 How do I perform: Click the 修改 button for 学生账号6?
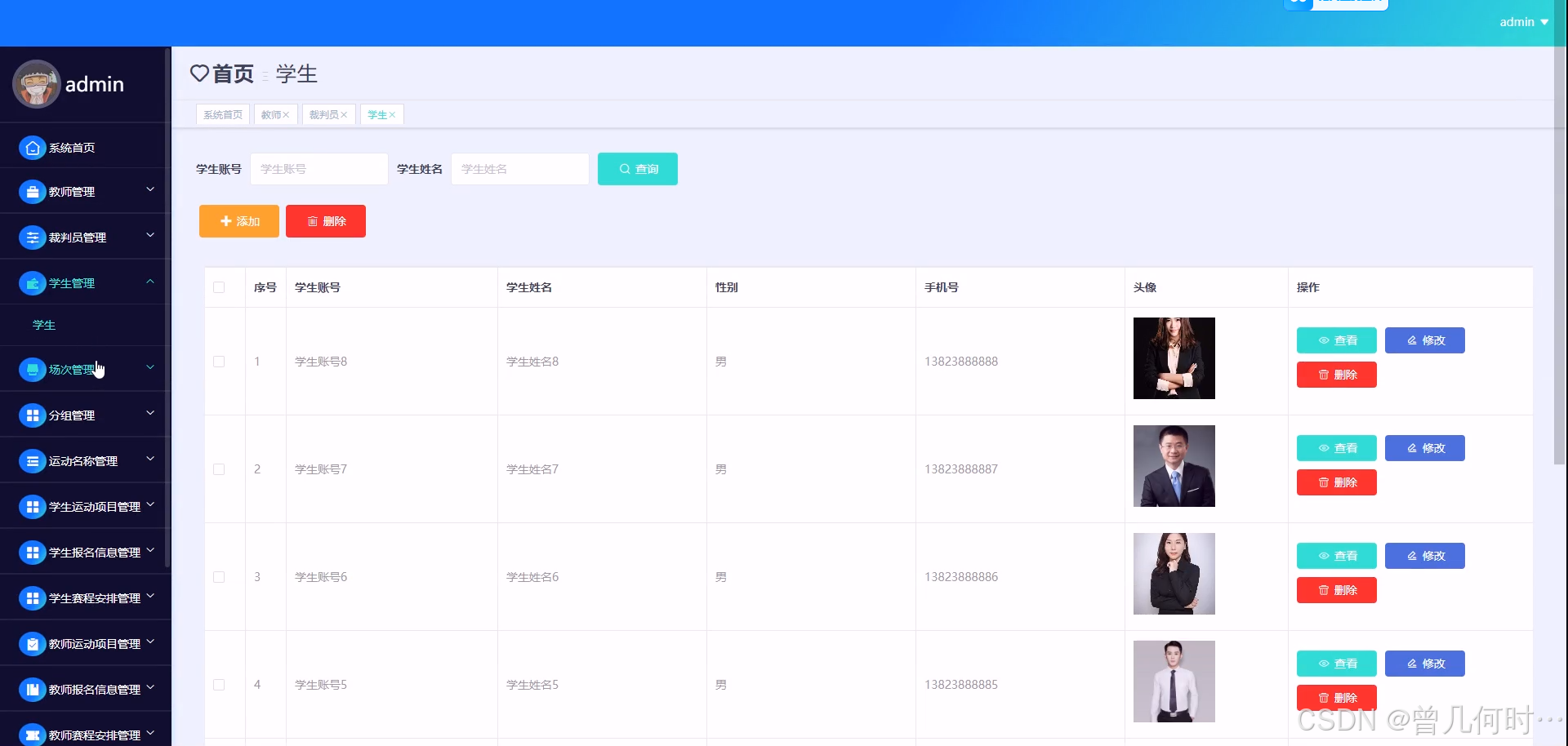pos(1424,556)
